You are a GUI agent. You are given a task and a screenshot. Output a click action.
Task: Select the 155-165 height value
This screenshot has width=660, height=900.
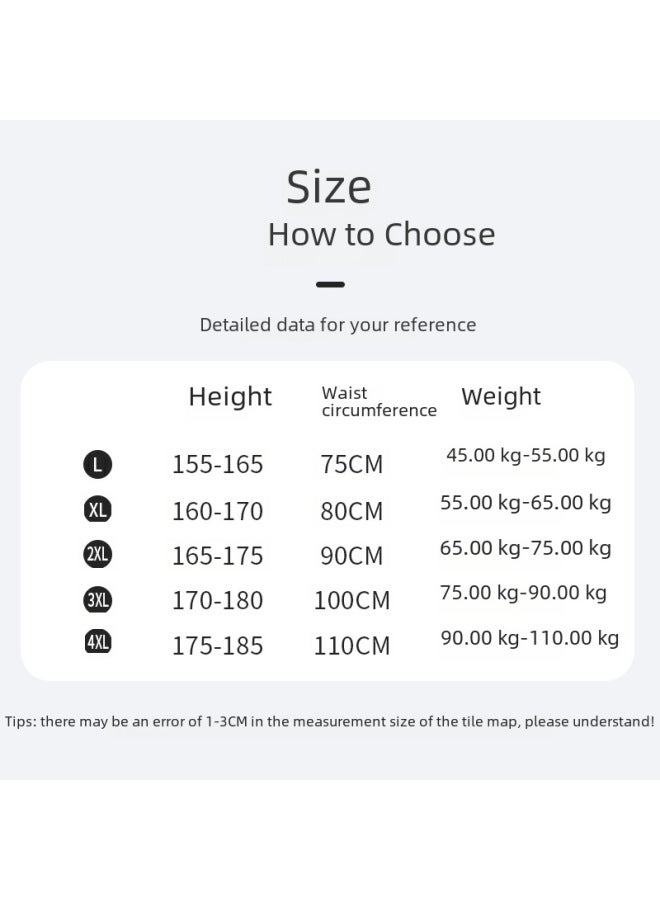point(218,465)
